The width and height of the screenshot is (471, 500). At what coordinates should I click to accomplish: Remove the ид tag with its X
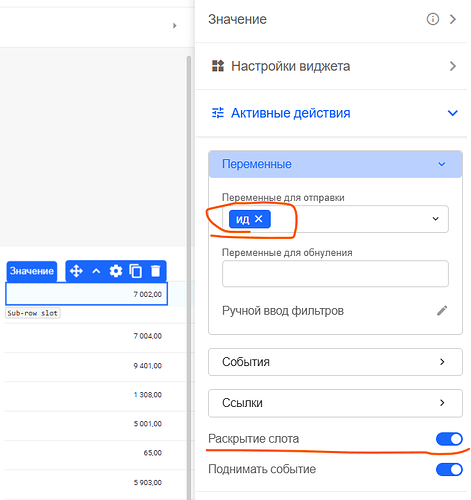(258, 219)
